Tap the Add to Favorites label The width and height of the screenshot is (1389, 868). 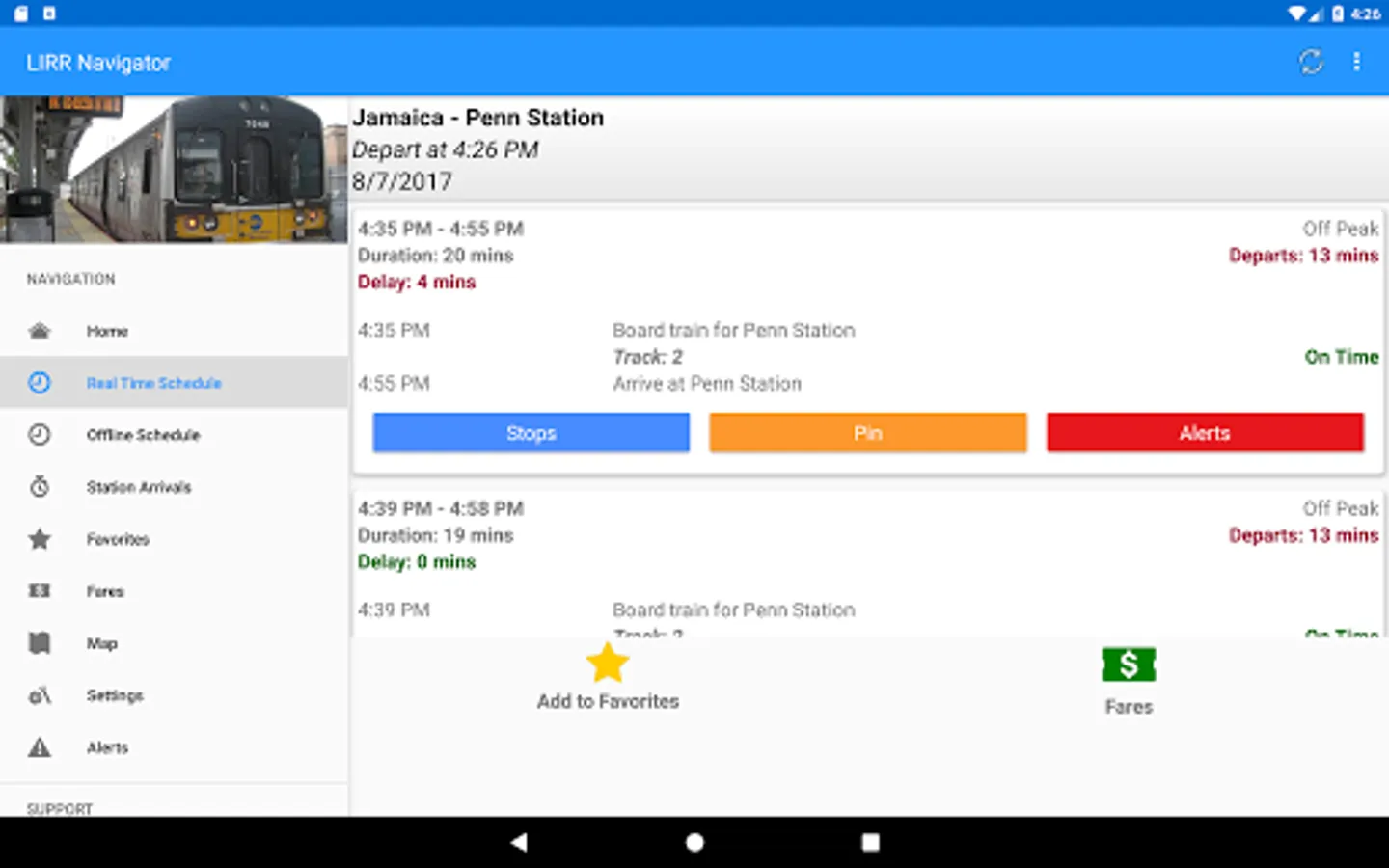[608, 701]
